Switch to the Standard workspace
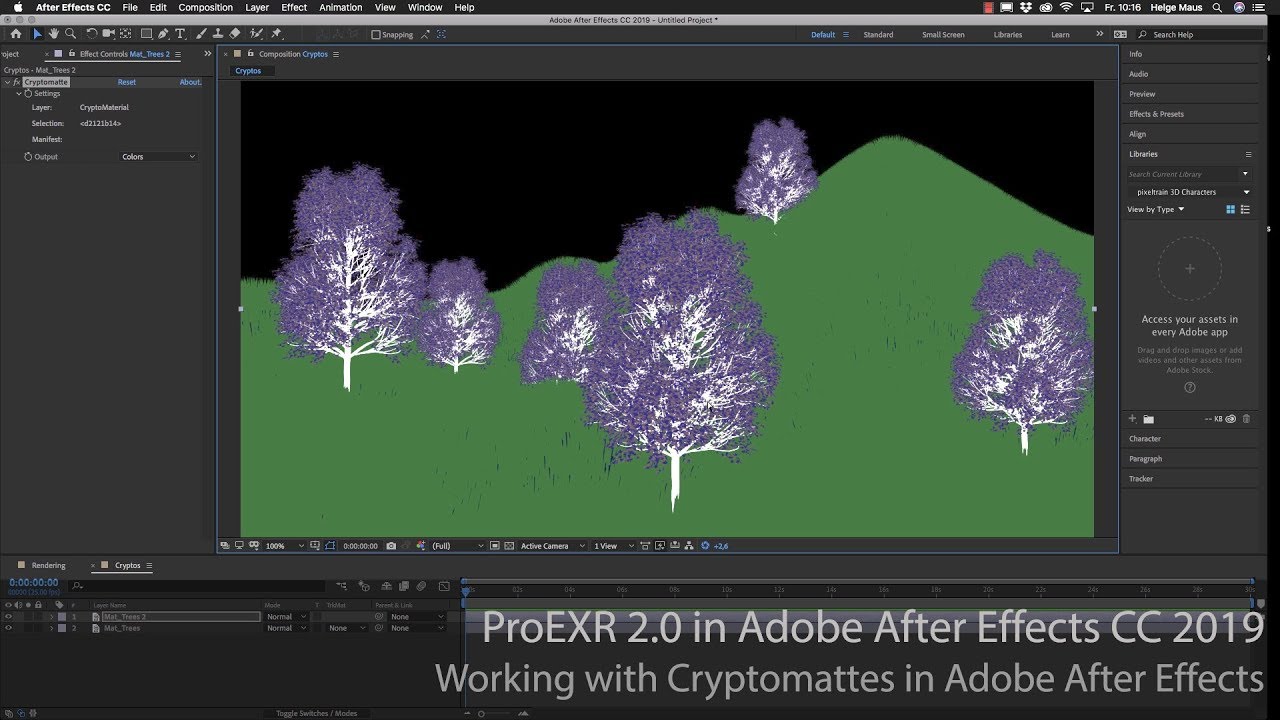 coord(878,34)
